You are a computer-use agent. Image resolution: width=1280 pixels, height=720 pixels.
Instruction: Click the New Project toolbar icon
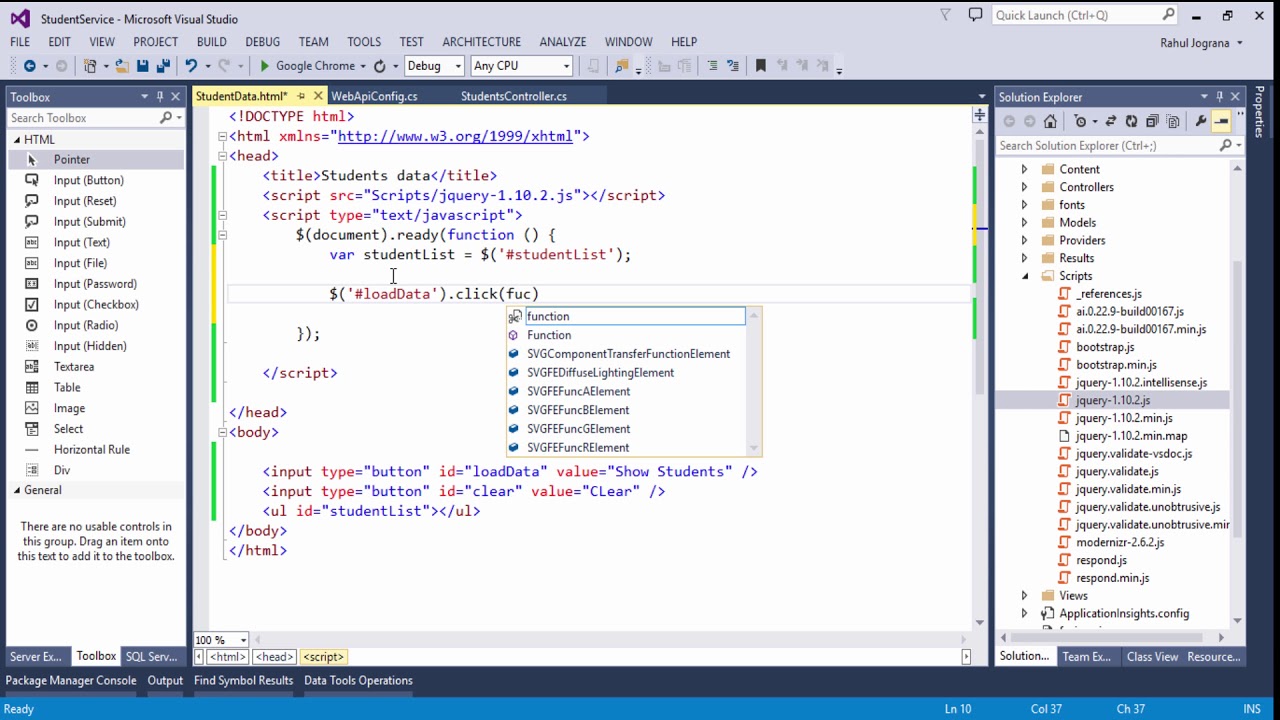coord(91,66)
